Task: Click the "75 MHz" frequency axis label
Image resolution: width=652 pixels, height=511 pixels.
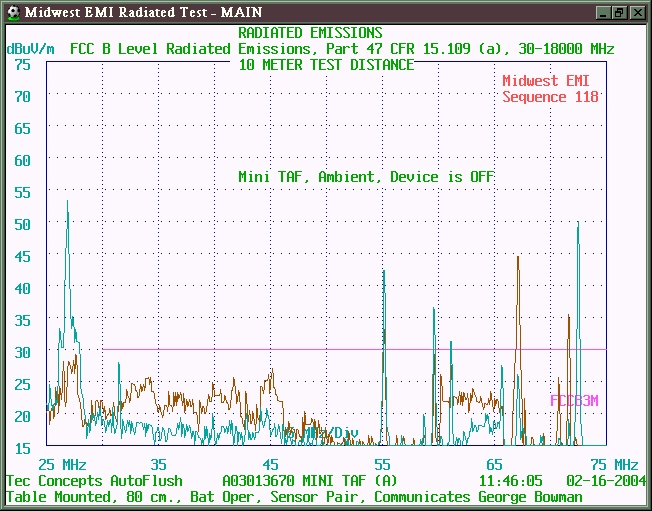Action: pos(612,465)
